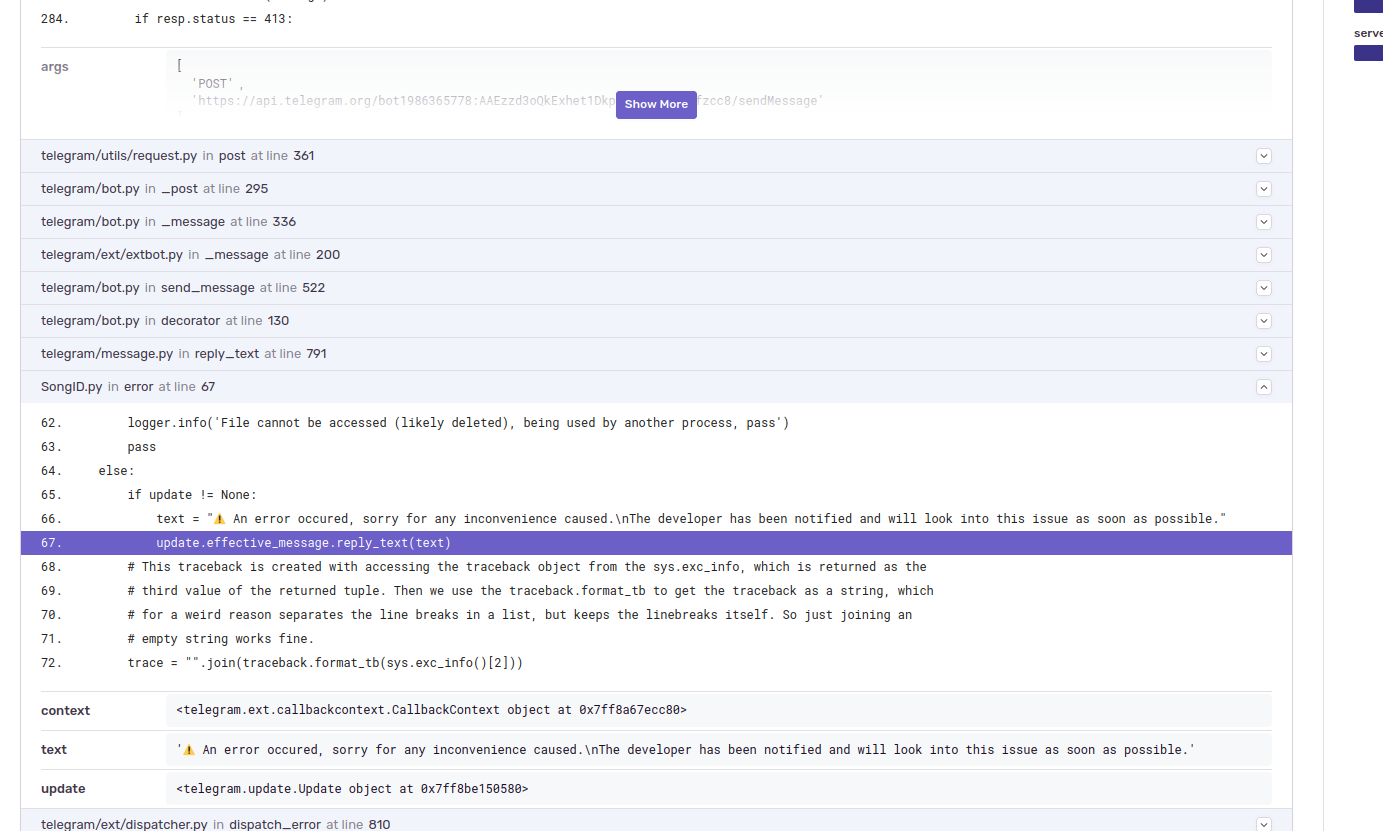Click the context variable label
This screenshot has width=1383, height=831.
click(x=65, y=711)
